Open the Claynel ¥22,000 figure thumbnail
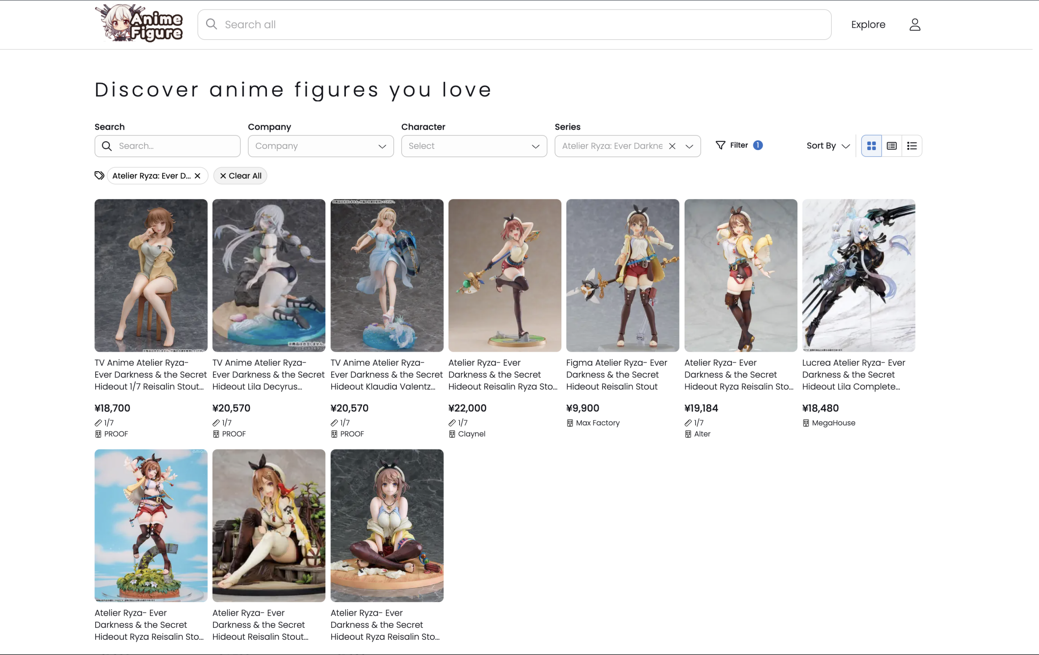 point(505,275)
